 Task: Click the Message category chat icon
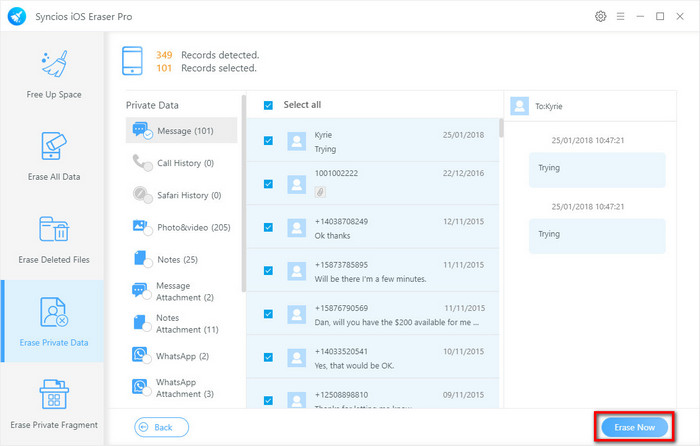coord(142,130)
